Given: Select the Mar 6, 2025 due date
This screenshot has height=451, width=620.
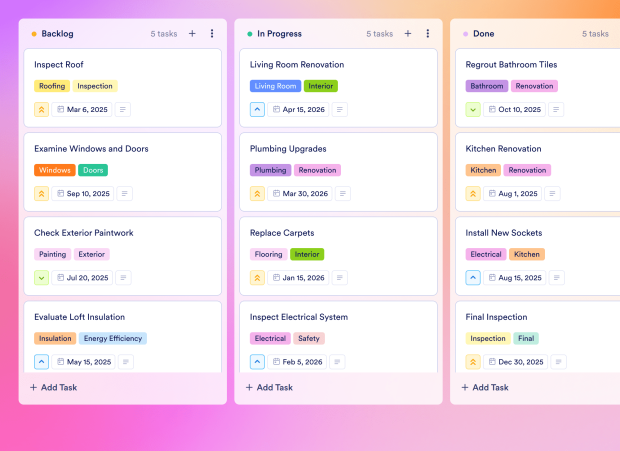Looking at the screenshot, I should pos(82,109).
